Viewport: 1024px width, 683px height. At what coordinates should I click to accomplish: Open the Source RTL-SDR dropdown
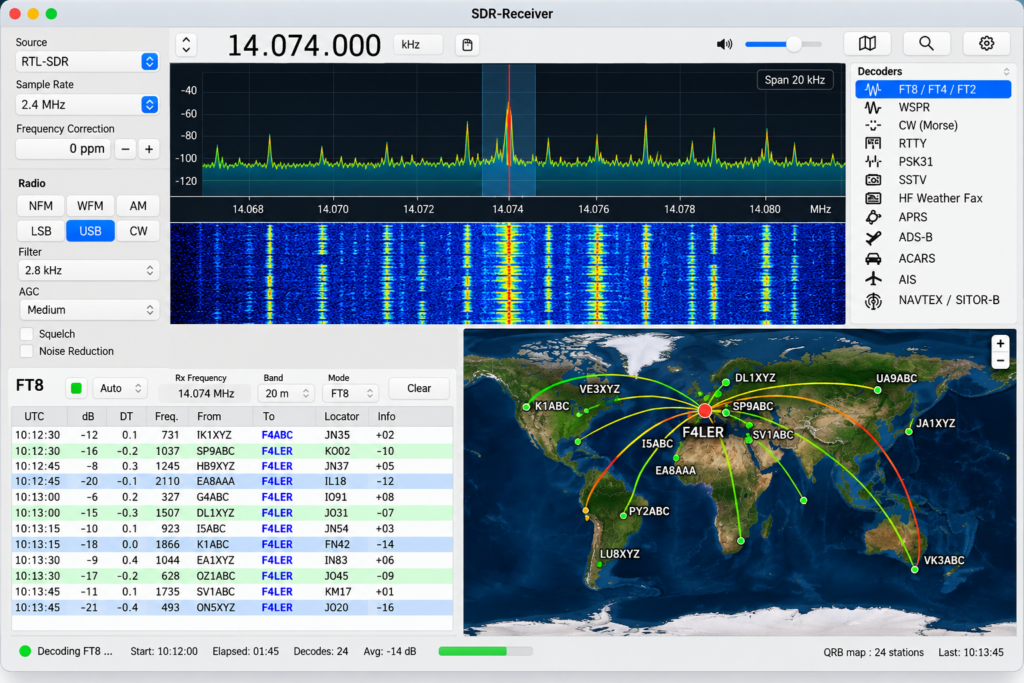coord(87,61)
